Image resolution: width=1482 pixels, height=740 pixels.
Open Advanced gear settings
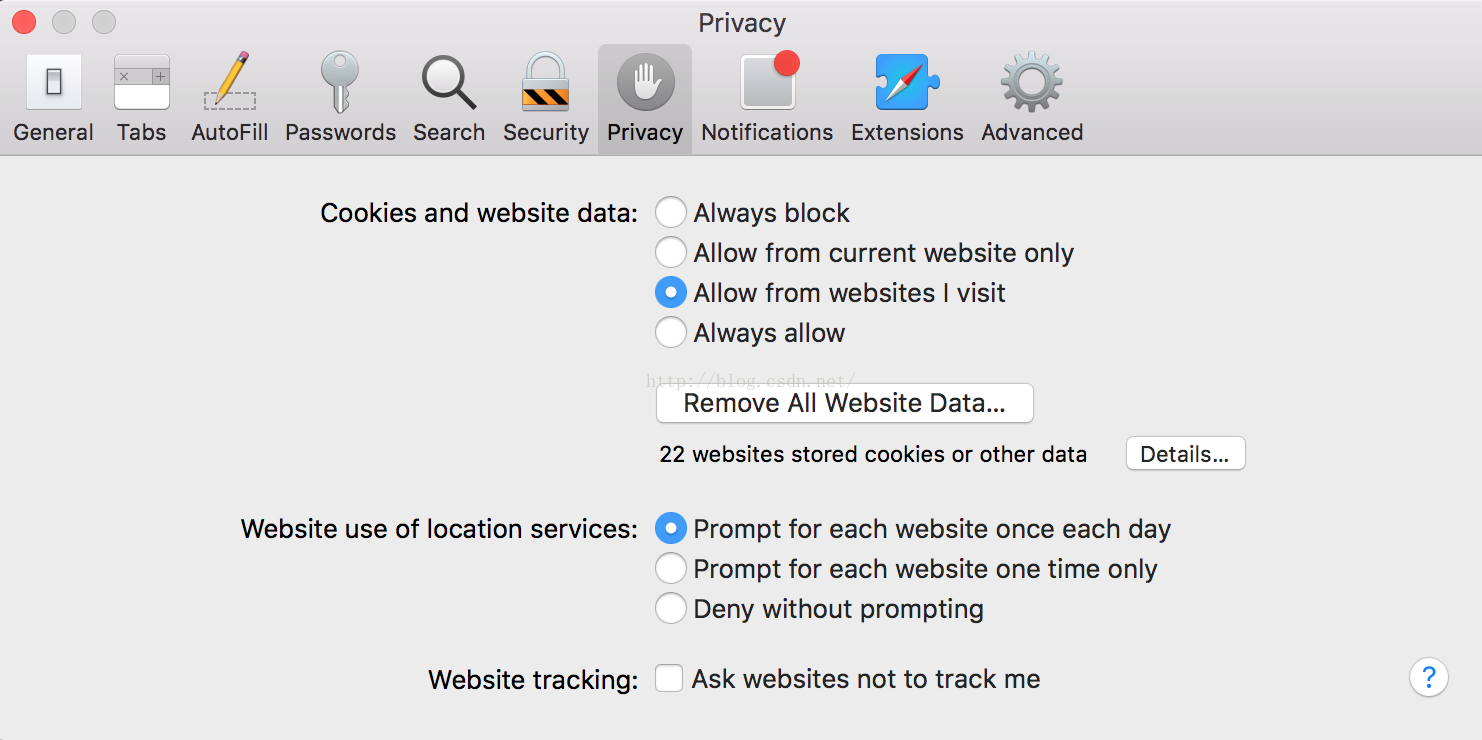1032,98
